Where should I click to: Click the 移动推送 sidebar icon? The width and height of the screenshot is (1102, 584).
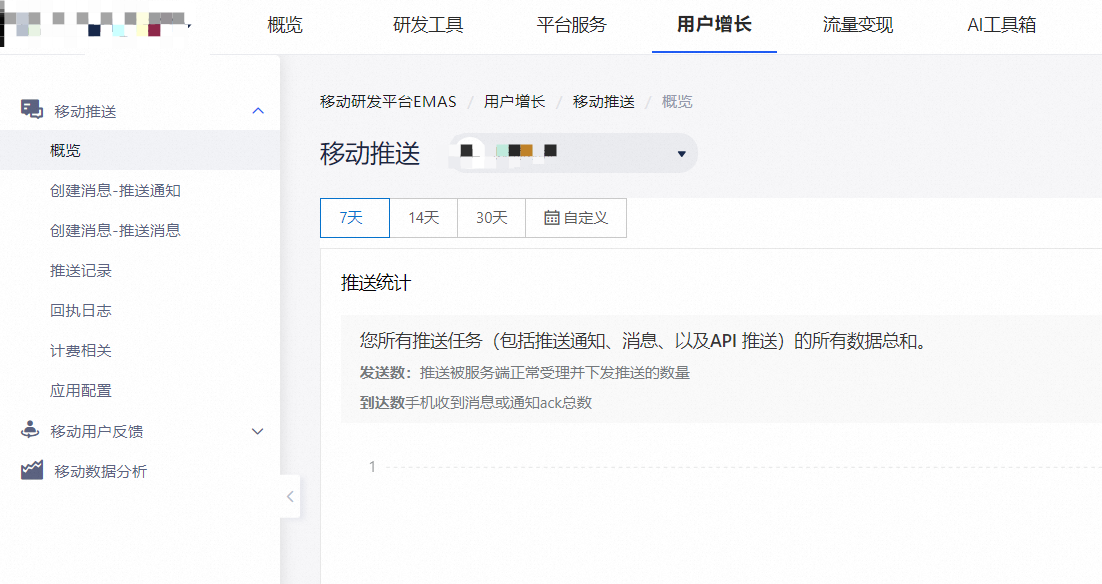point(32,110)
